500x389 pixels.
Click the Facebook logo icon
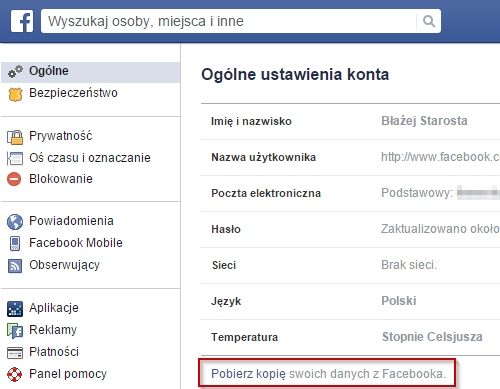click(22, 21)
